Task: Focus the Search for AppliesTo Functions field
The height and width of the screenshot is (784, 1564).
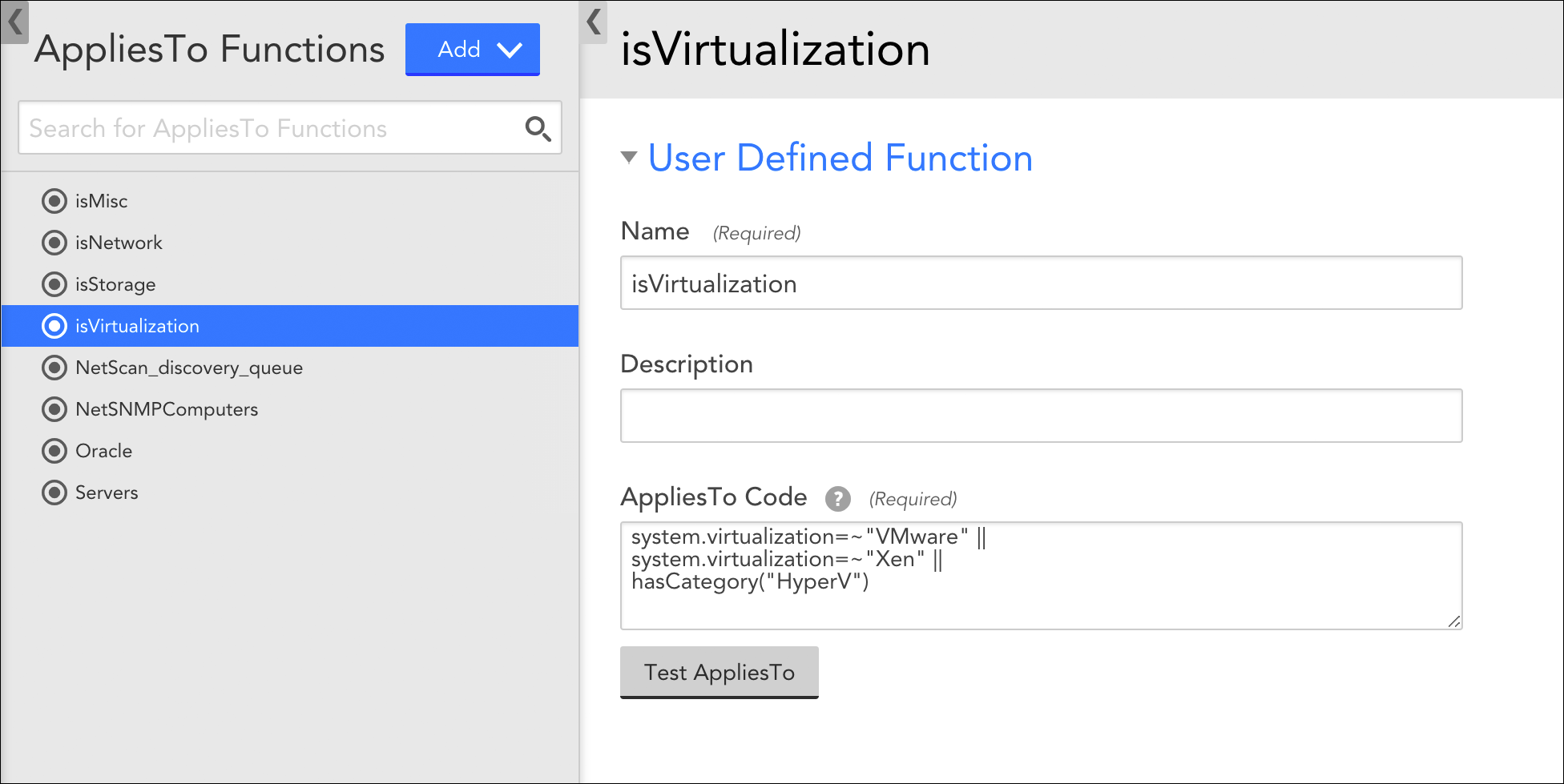Action: pyautogui.click(x=290, y=128)
